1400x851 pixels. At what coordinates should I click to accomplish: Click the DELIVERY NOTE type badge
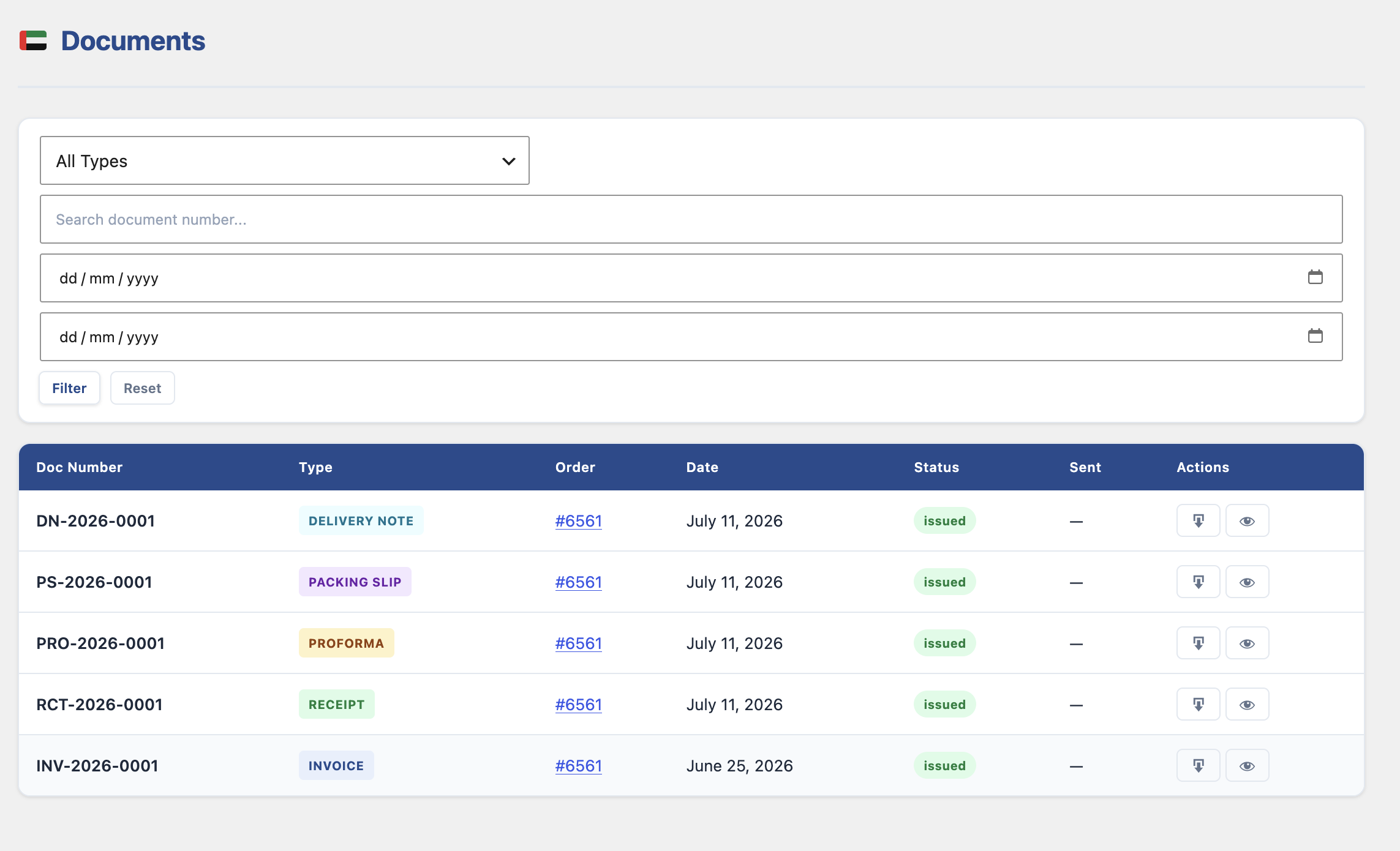[x=361, y=520]
